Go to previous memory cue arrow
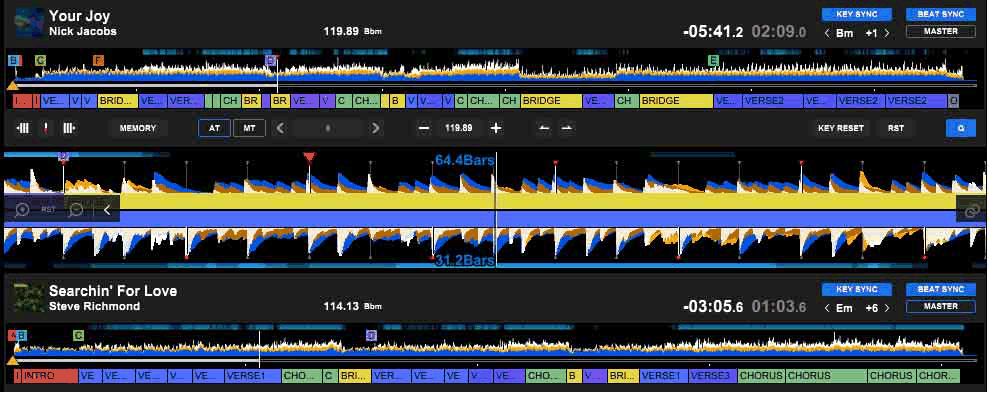The image size is (989, 394). 281,128
